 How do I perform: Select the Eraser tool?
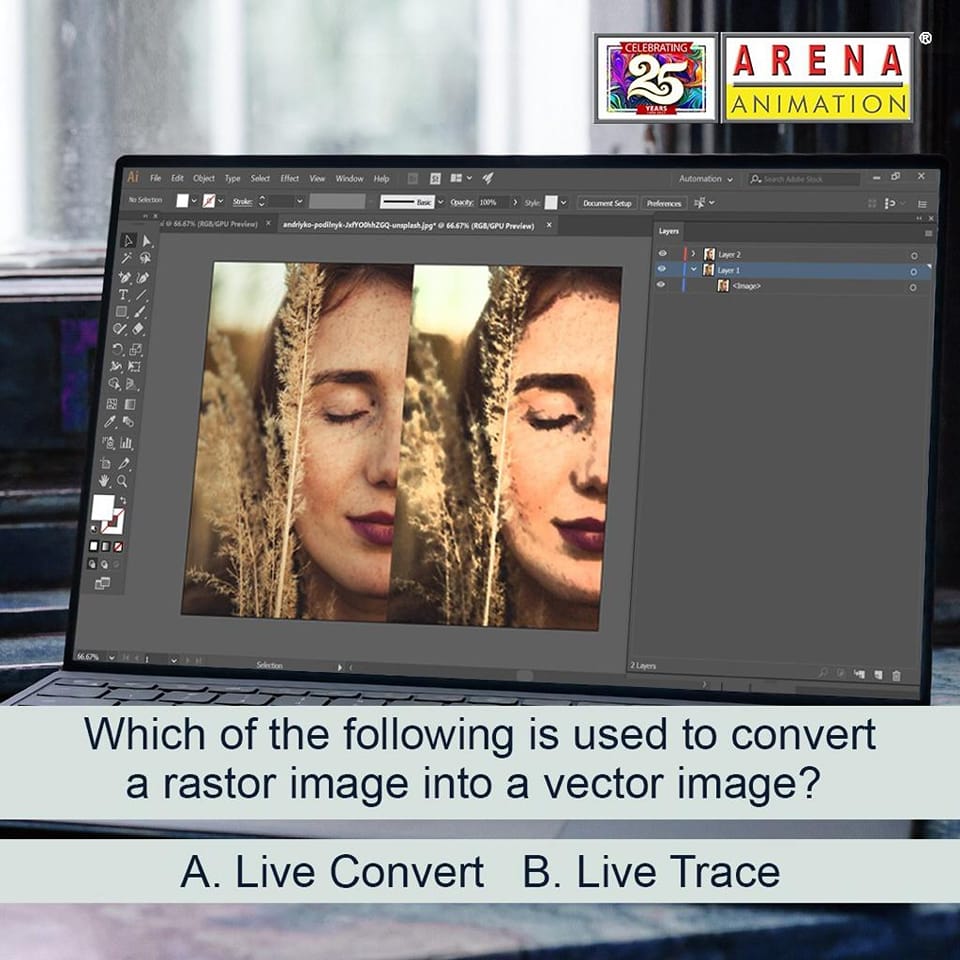[138, 329]
